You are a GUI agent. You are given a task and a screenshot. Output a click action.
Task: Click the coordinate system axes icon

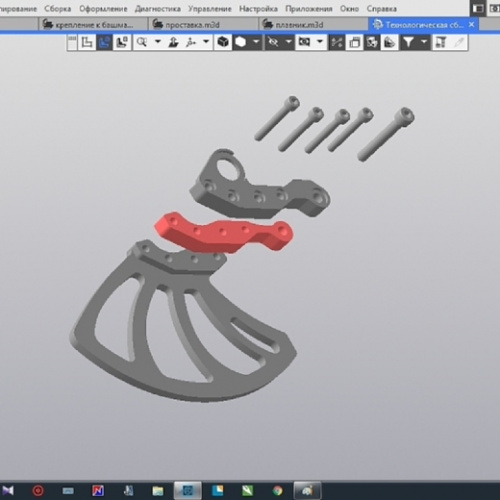191,42
